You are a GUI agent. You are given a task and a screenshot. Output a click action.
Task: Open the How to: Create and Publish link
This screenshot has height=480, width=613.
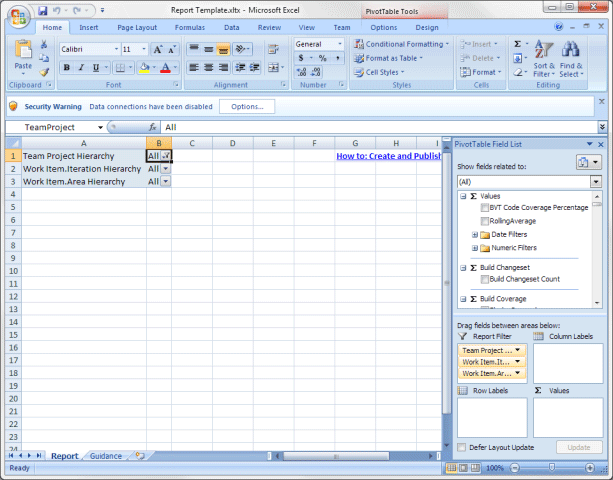pyautogui.click(x=389, y=156)
